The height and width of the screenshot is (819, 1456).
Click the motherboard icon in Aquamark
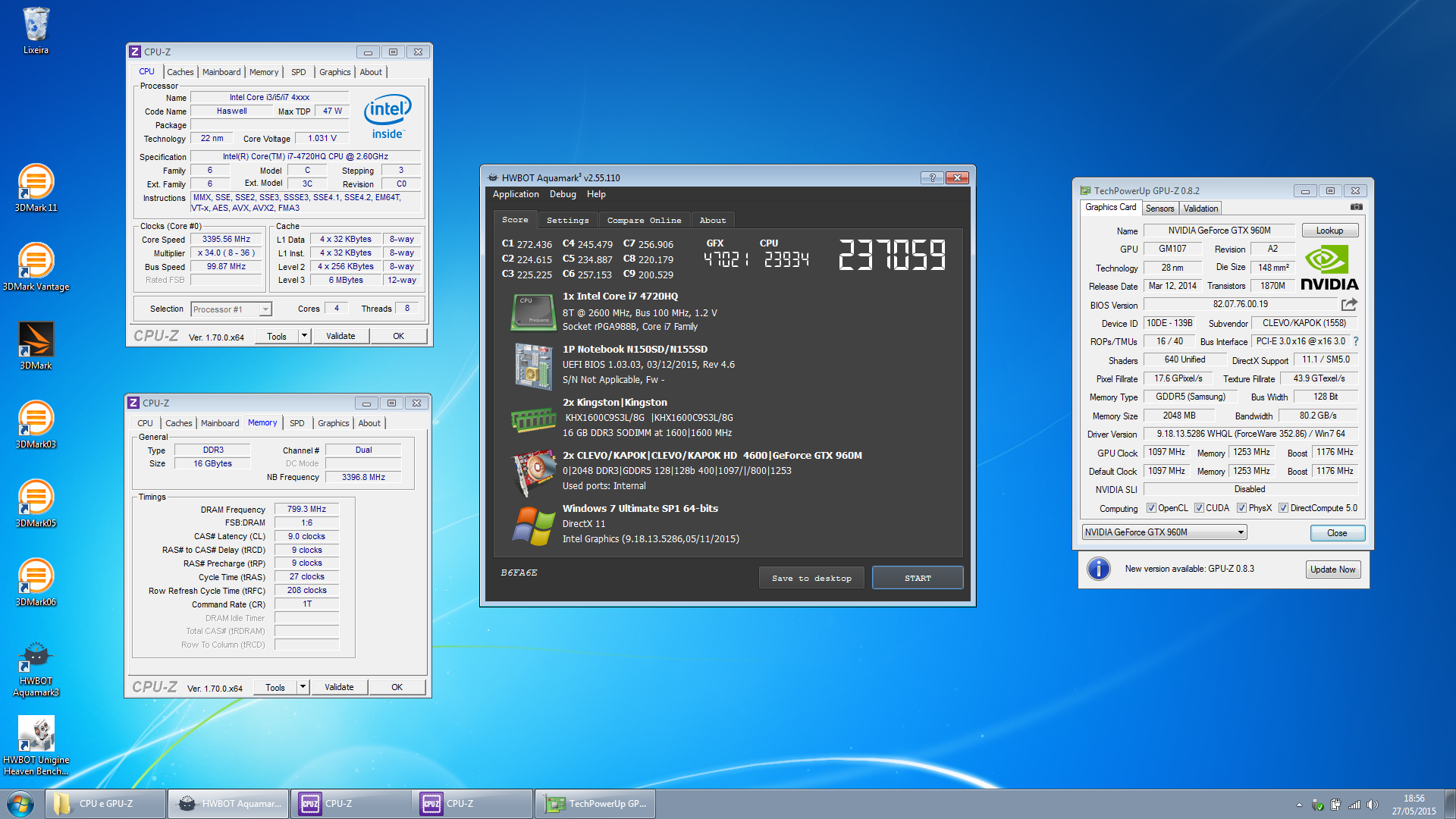[x=533, y=366]
